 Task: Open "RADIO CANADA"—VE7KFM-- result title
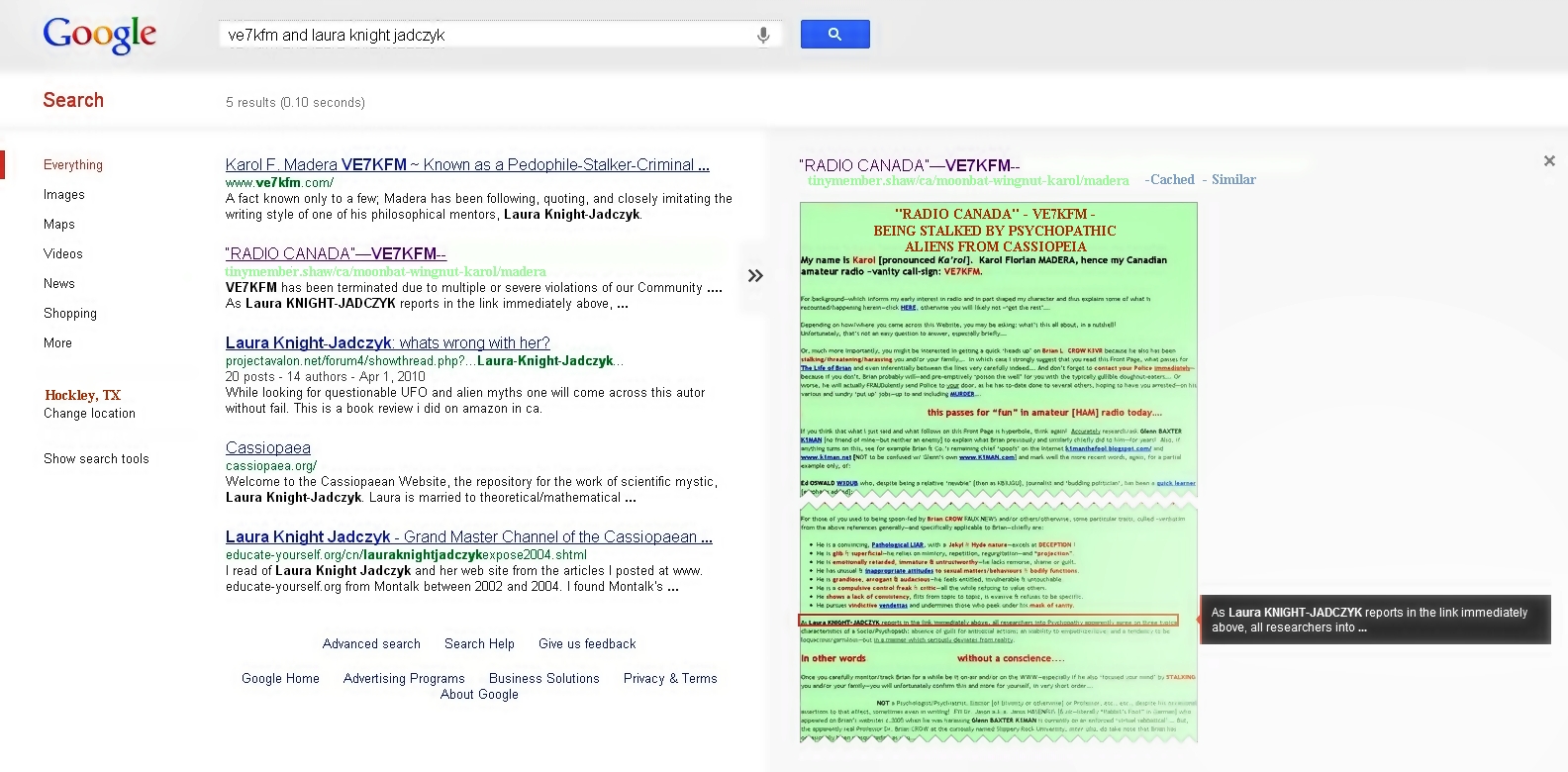[x=336, y=253]
